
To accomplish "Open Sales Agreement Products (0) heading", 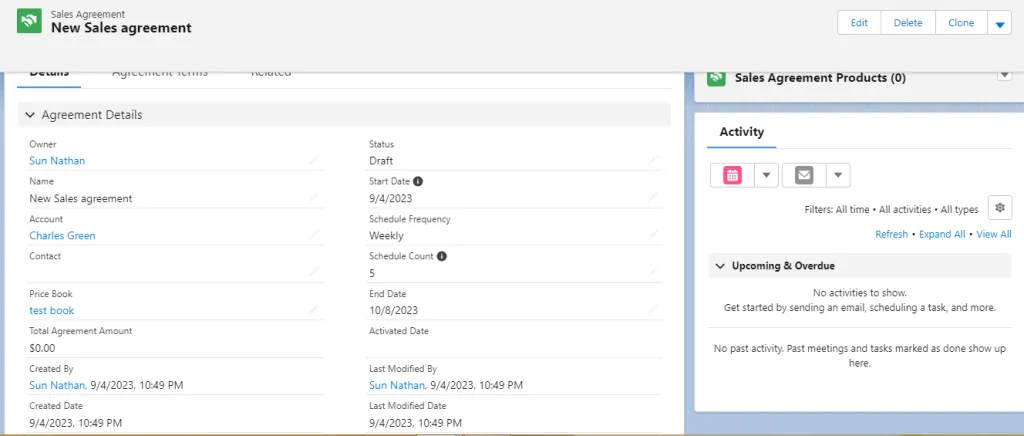I will pyautogui.click(x=820, y=78).
